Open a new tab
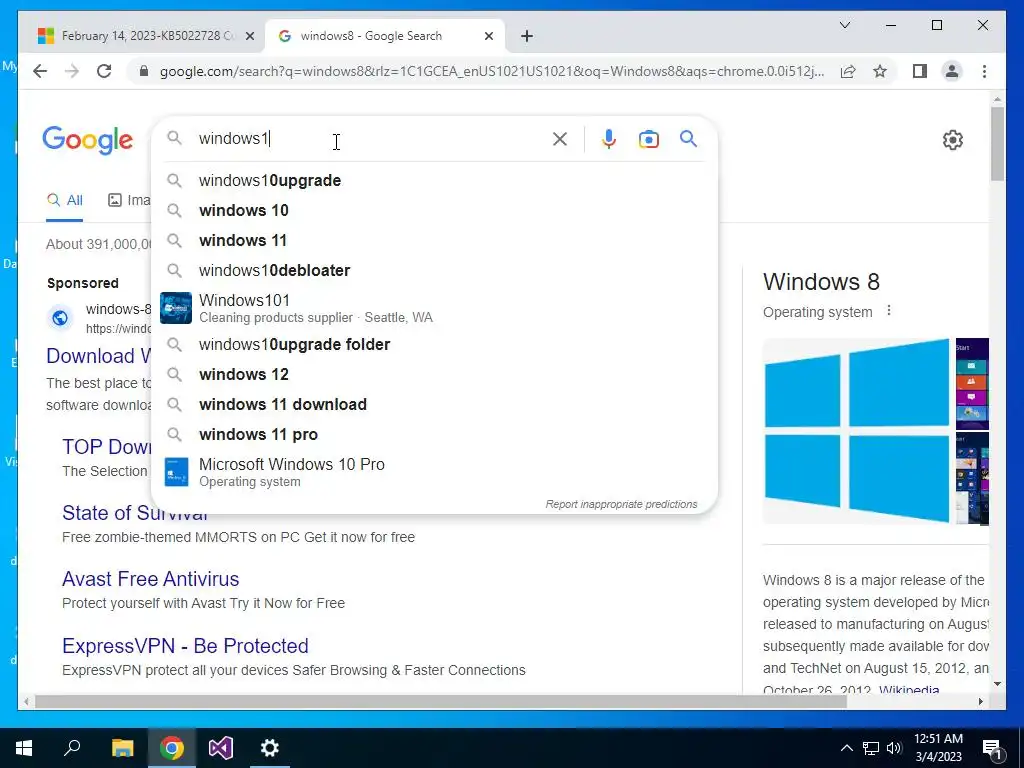 click(x=527, y=36)
